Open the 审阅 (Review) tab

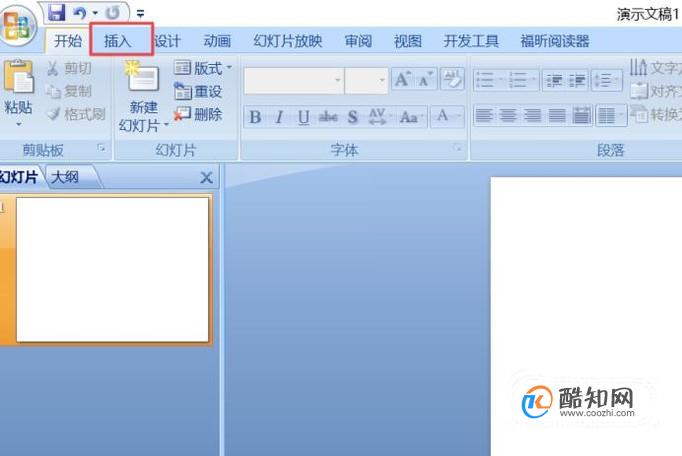tap(358, 41)
